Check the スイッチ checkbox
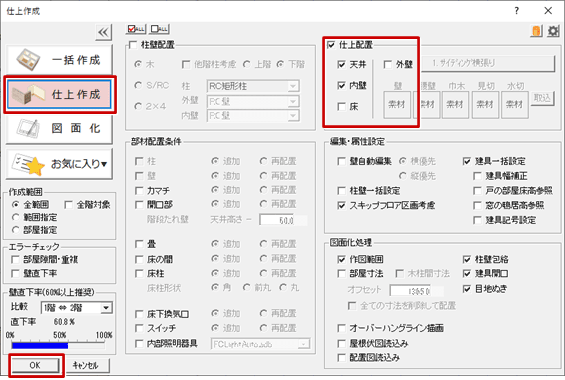 pos(139,328)
